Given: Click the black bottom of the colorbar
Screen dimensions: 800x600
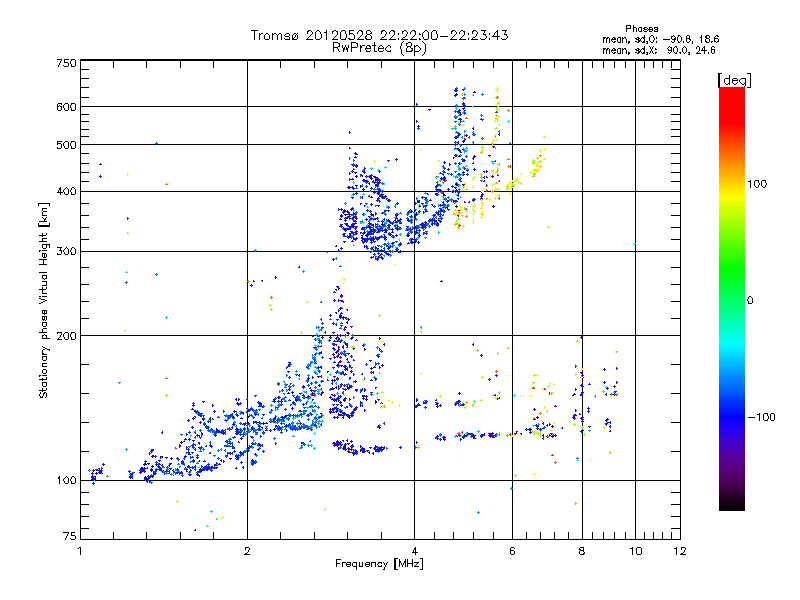Looking at the screenshot, I should tap(732, 504).
